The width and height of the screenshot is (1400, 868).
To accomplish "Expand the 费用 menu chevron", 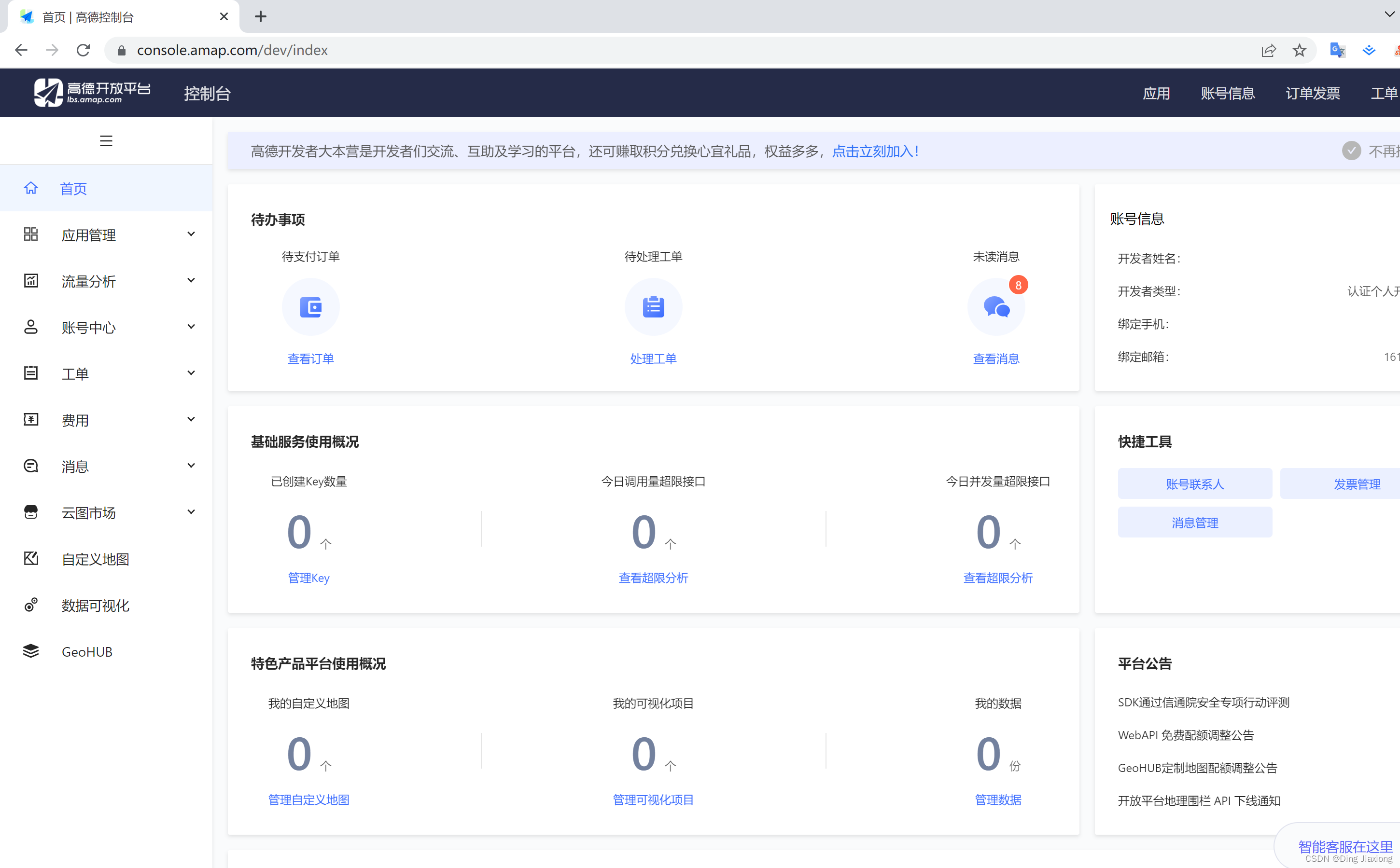I will pos(191,420).
